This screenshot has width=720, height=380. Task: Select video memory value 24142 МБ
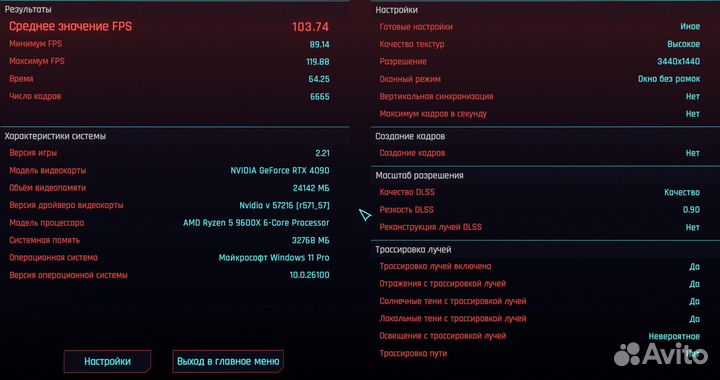311,188
